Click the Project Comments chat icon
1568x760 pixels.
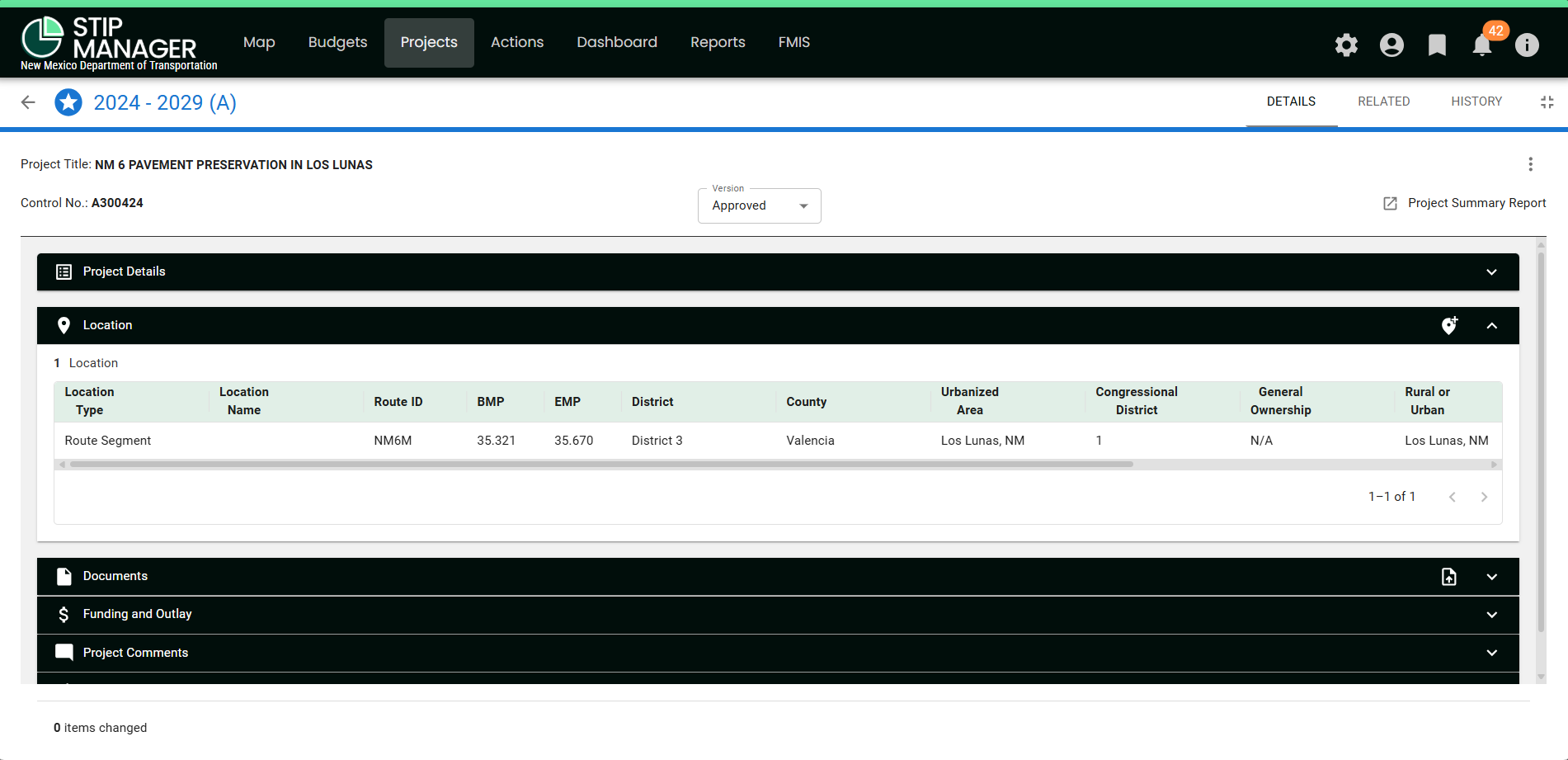coord(64,653)
